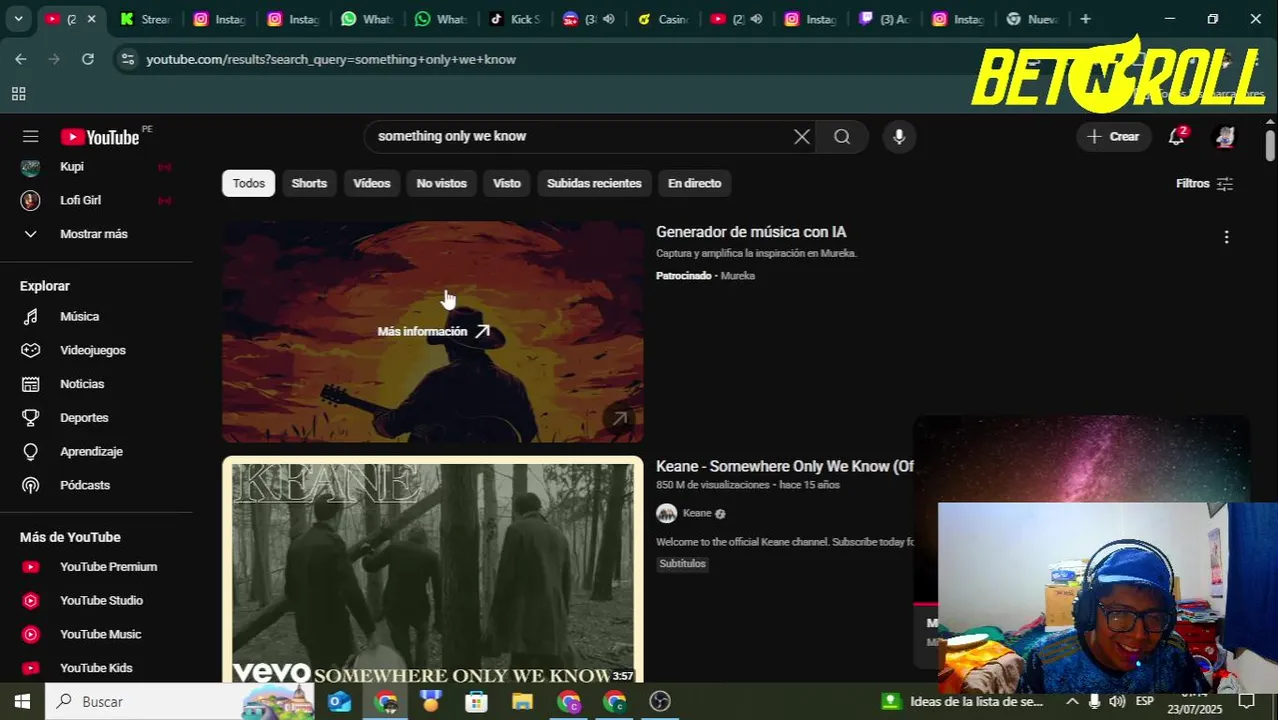Reload the page

pos(88,59)
